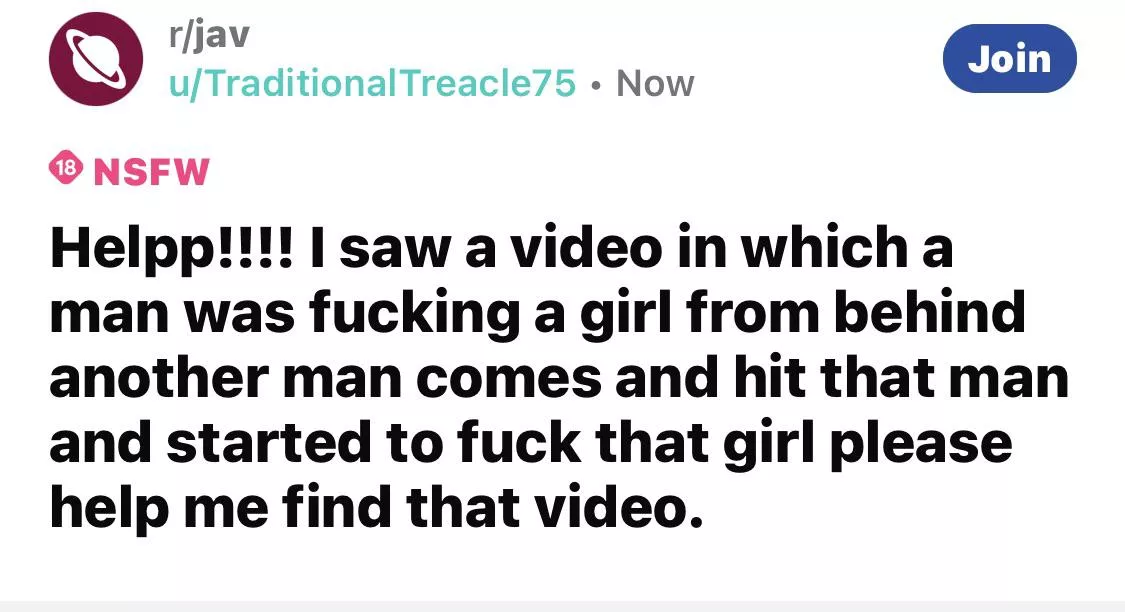
Task: Click the subreddit name above the username
Action: (210, 34)
